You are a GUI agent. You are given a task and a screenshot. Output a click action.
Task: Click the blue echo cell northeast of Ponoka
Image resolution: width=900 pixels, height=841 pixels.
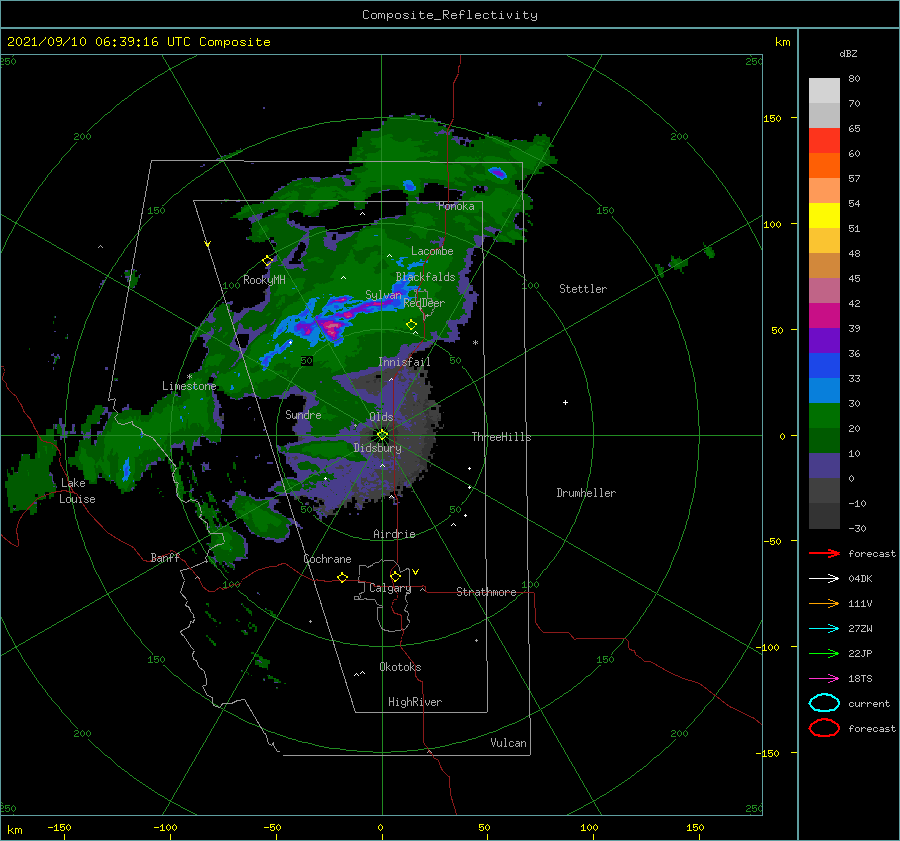coord(497,172)
